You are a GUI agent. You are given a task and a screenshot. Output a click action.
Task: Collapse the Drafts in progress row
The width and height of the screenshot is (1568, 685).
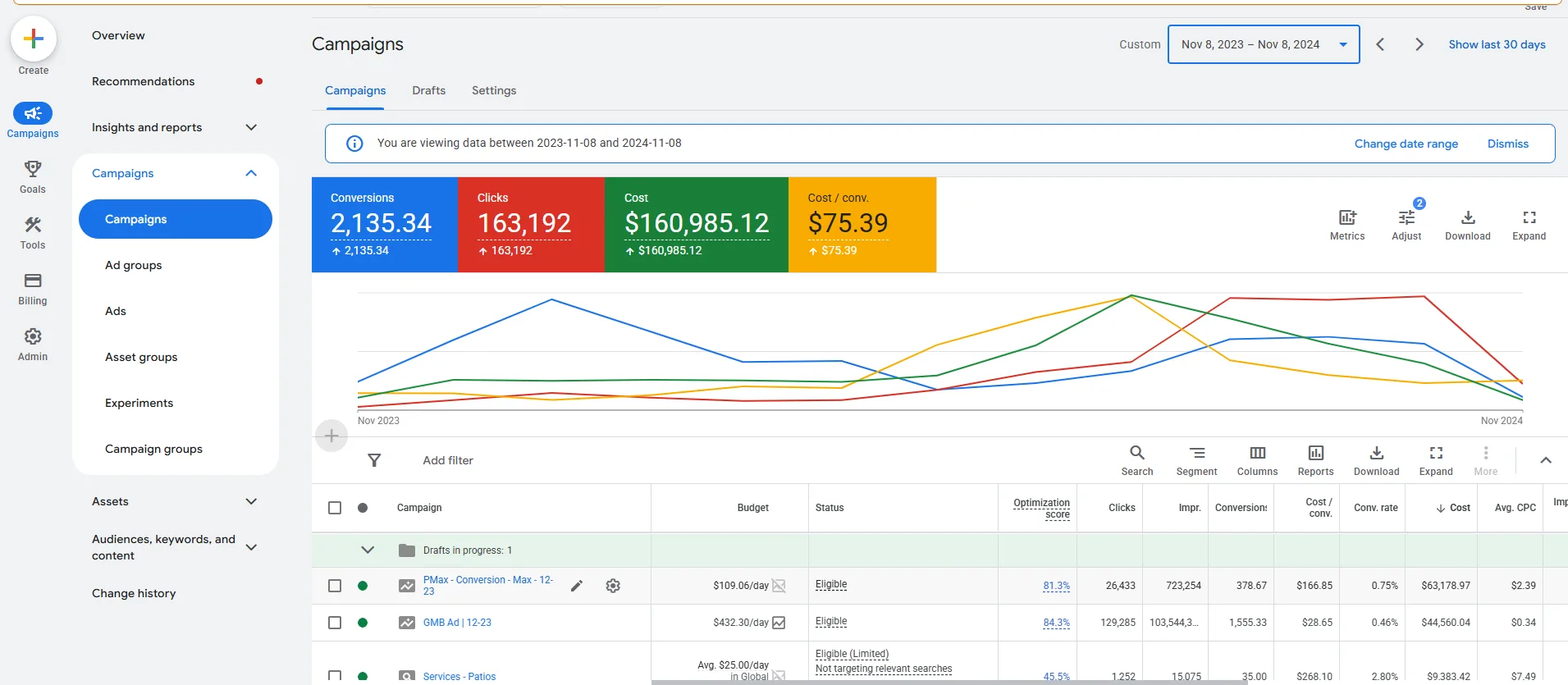(368, 550)
